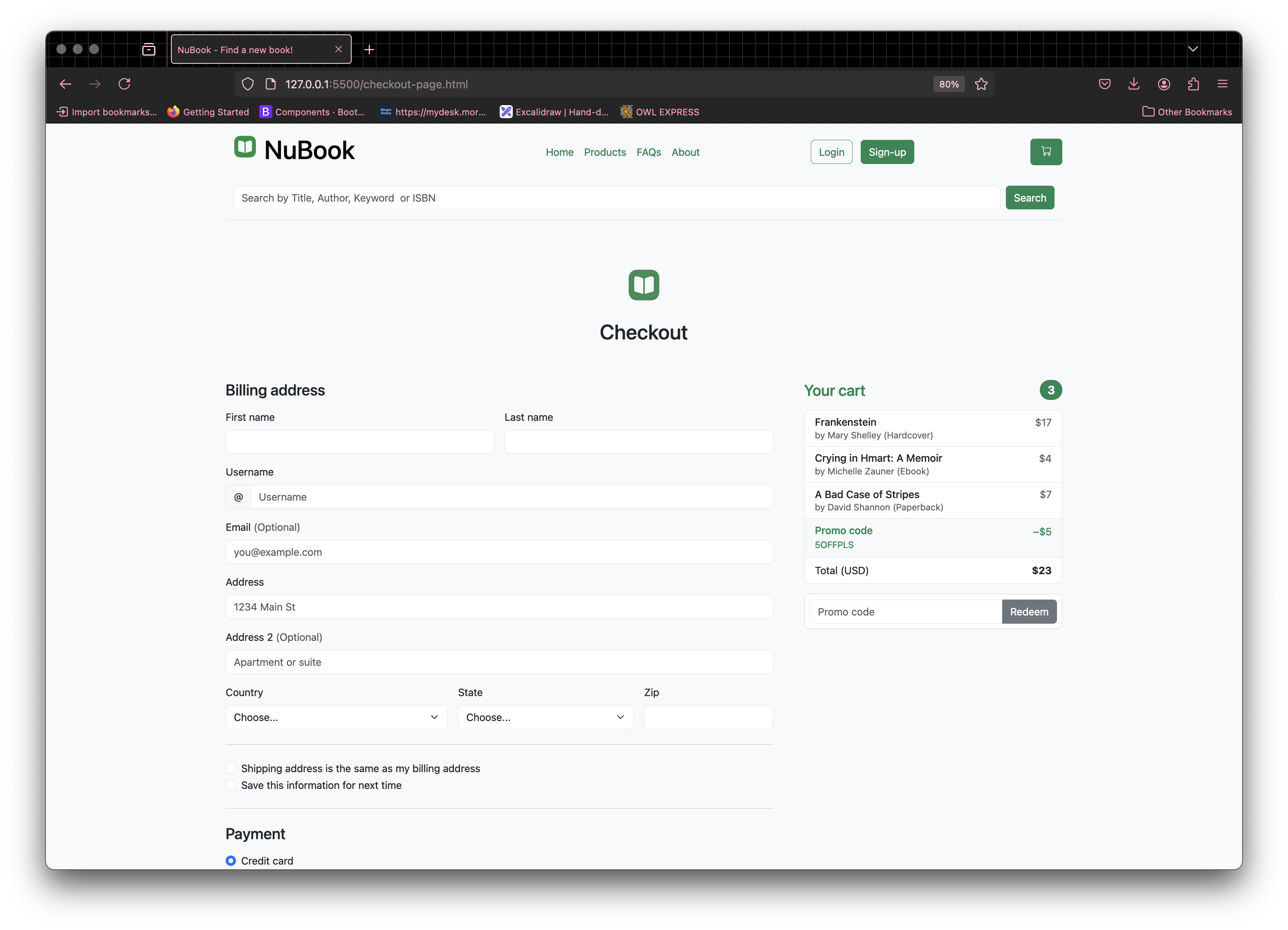The height and width of the screenshot is (930, 1288).
Task: Open Firefox downloads panel icon
Action: 1133,84
